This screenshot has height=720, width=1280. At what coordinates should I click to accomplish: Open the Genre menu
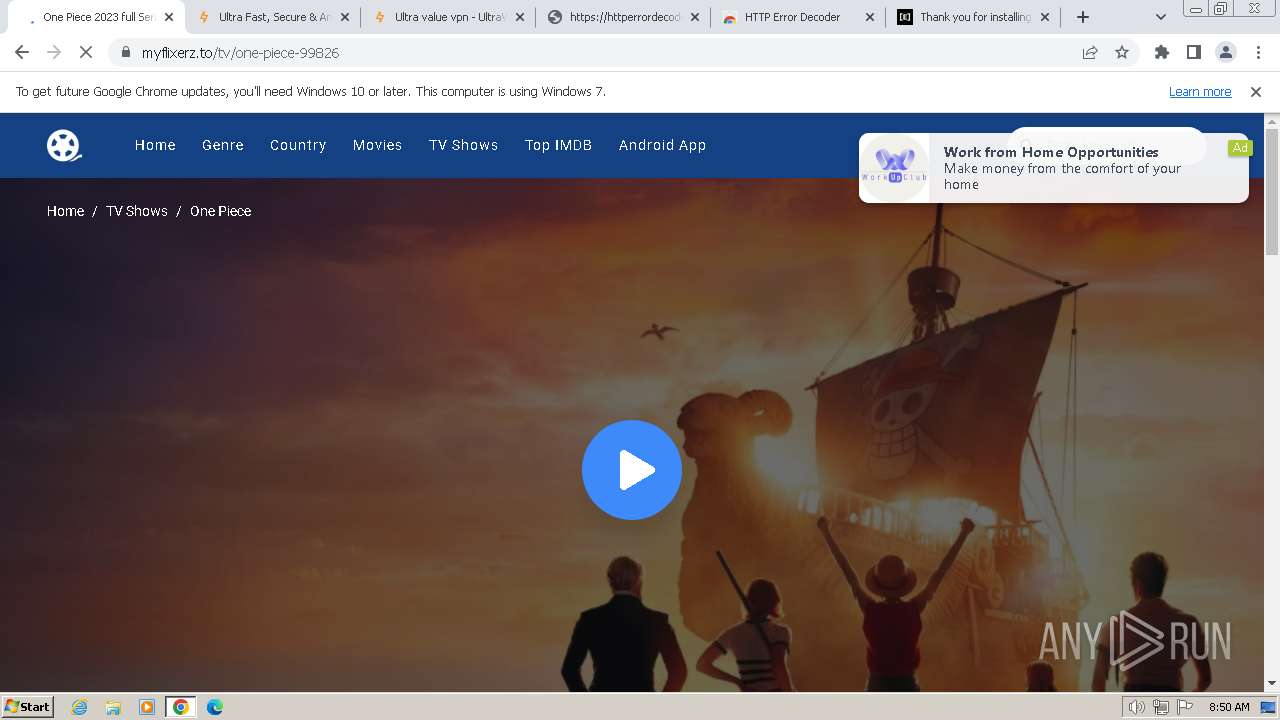coord(223,145)
